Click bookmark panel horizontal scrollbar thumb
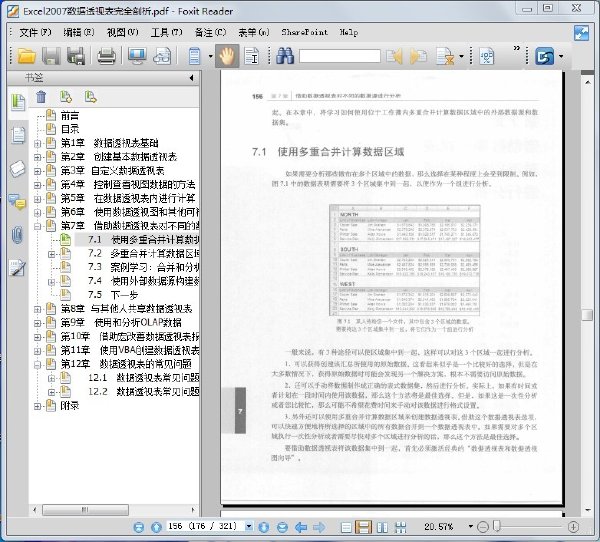600x542 pixels. point(85,510)
